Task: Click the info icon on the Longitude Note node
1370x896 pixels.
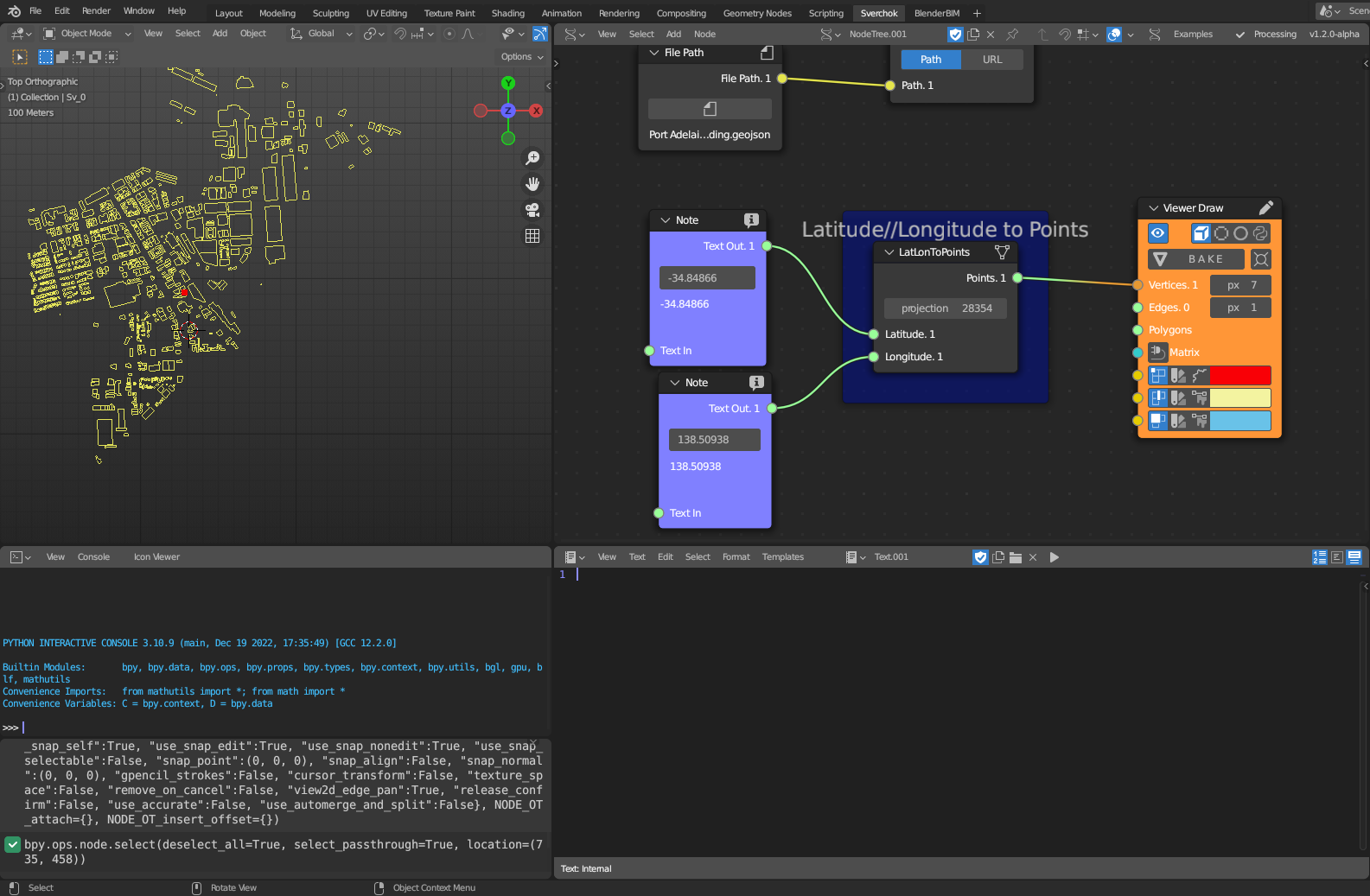Action: (x=756, y=383)
